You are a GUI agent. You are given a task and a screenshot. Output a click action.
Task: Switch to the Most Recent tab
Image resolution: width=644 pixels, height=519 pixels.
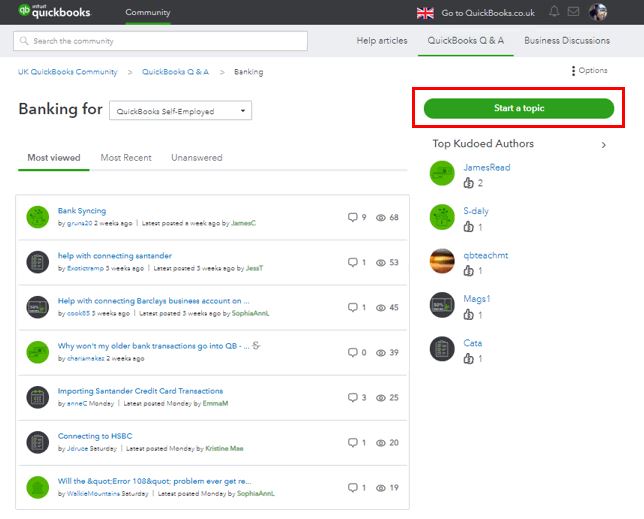[126, 158]
